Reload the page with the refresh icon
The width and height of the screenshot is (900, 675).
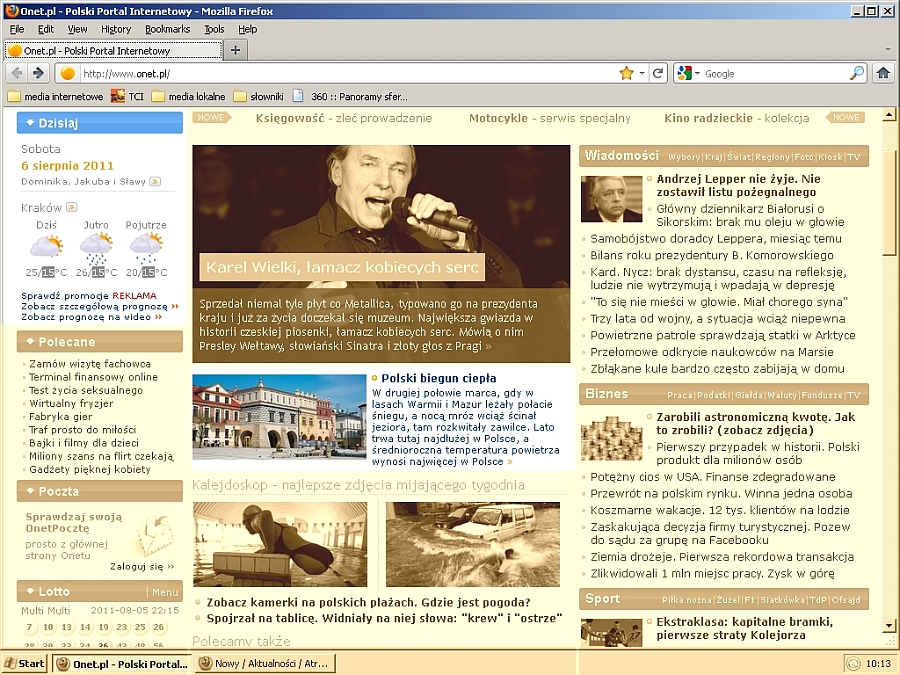click(x=658, y=73)
